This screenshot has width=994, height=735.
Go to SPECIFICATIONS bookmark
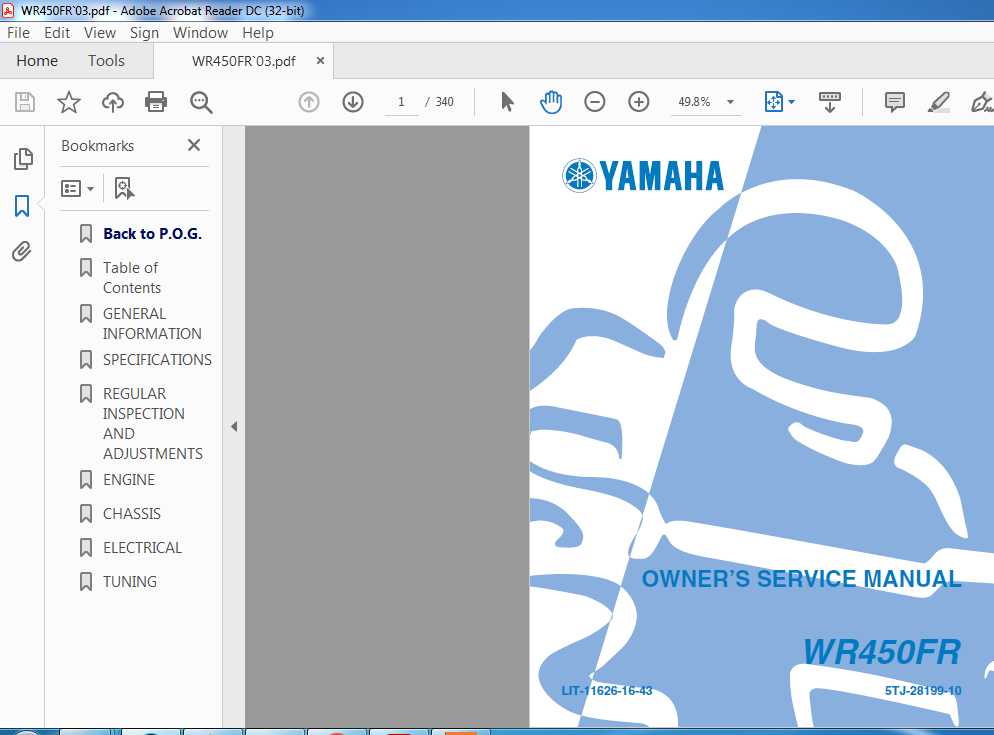click(157, 360)
